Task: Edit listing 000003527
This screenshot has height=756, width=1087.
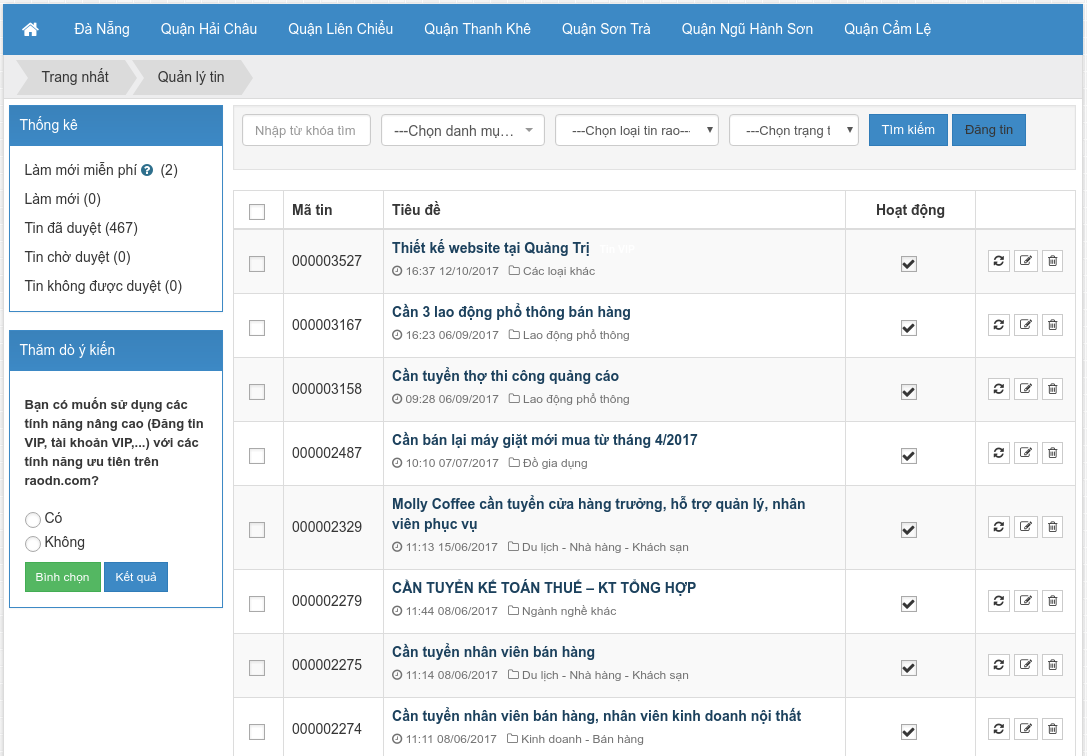Action: (x=1025, y=261)
